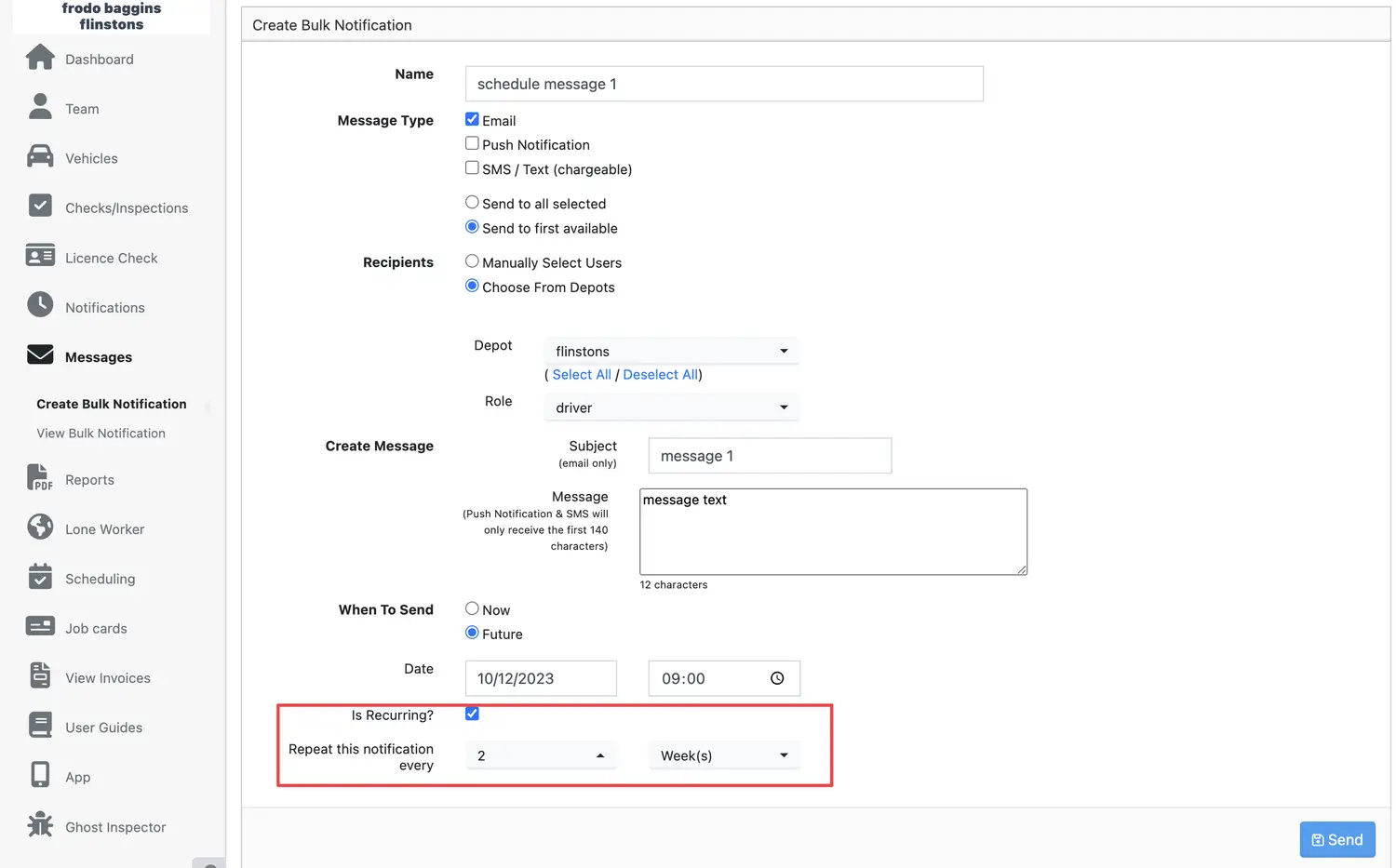This screenshot has height=868, width=1396.
Task: Click the clock icon in time field
Action: point(777,679)
